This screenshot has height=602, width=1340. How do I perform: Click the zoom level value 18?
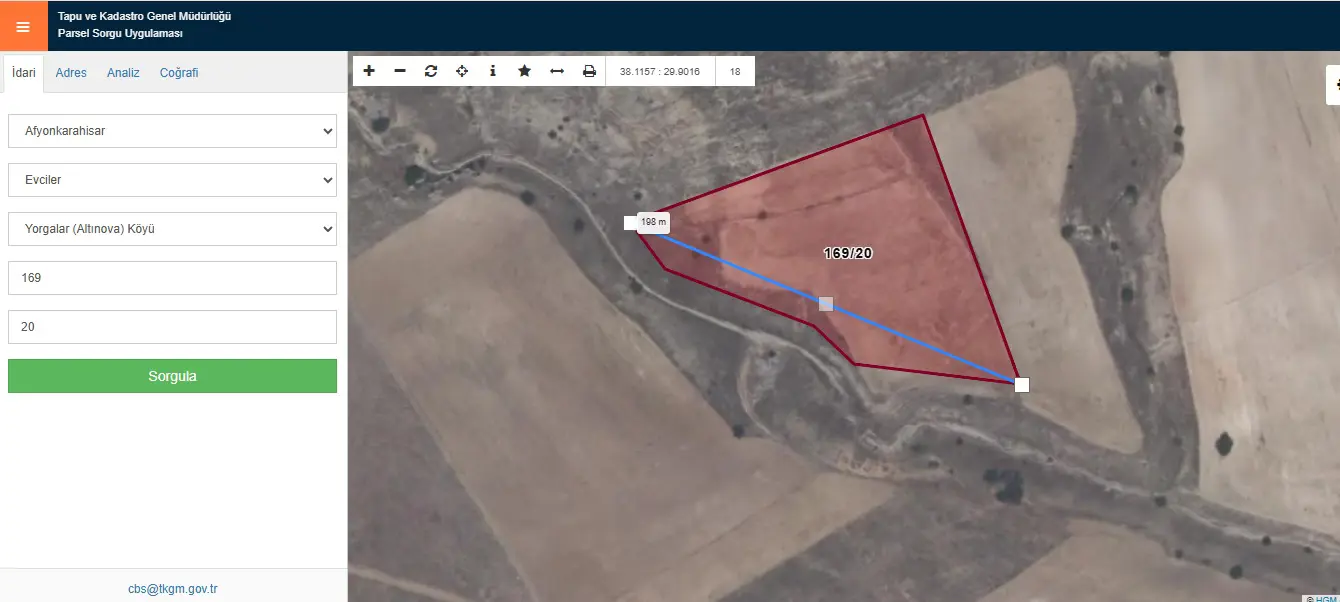coord(735,71)
